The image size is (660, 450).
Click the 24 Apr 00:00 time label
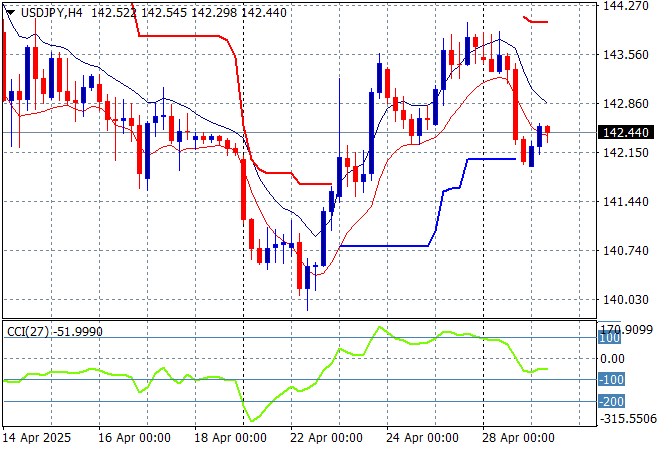(x=422, y=438)
